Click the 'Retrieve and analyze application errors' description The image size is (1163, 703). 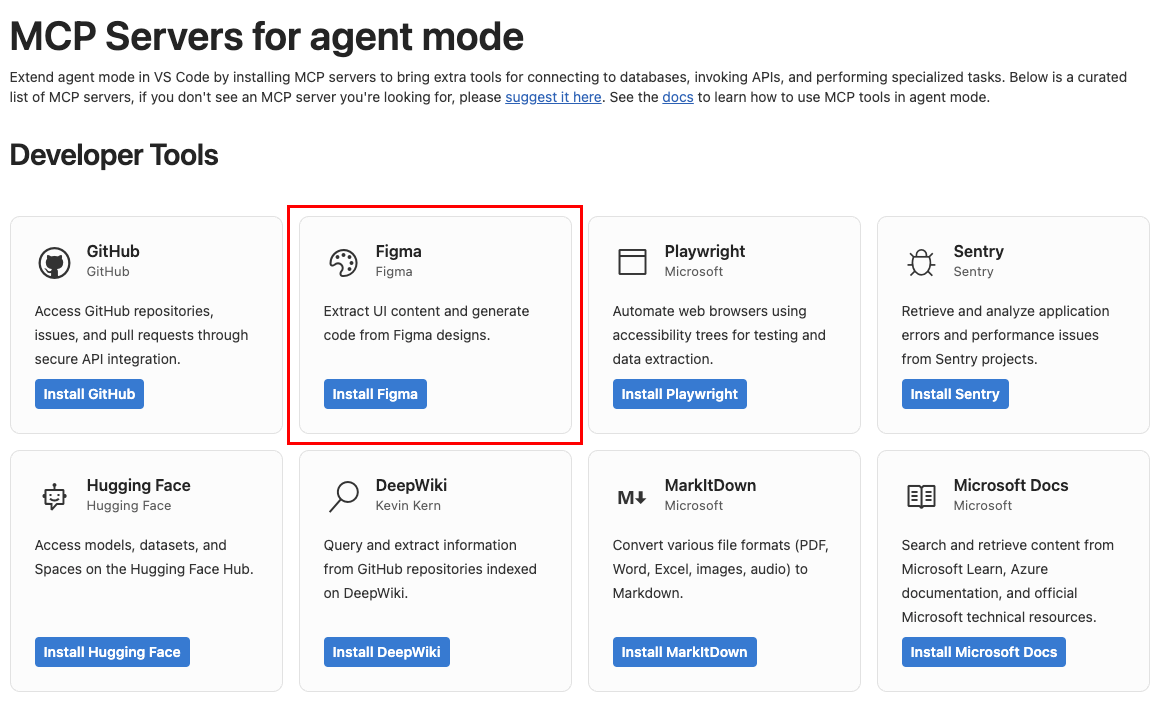click(1005, 335)
